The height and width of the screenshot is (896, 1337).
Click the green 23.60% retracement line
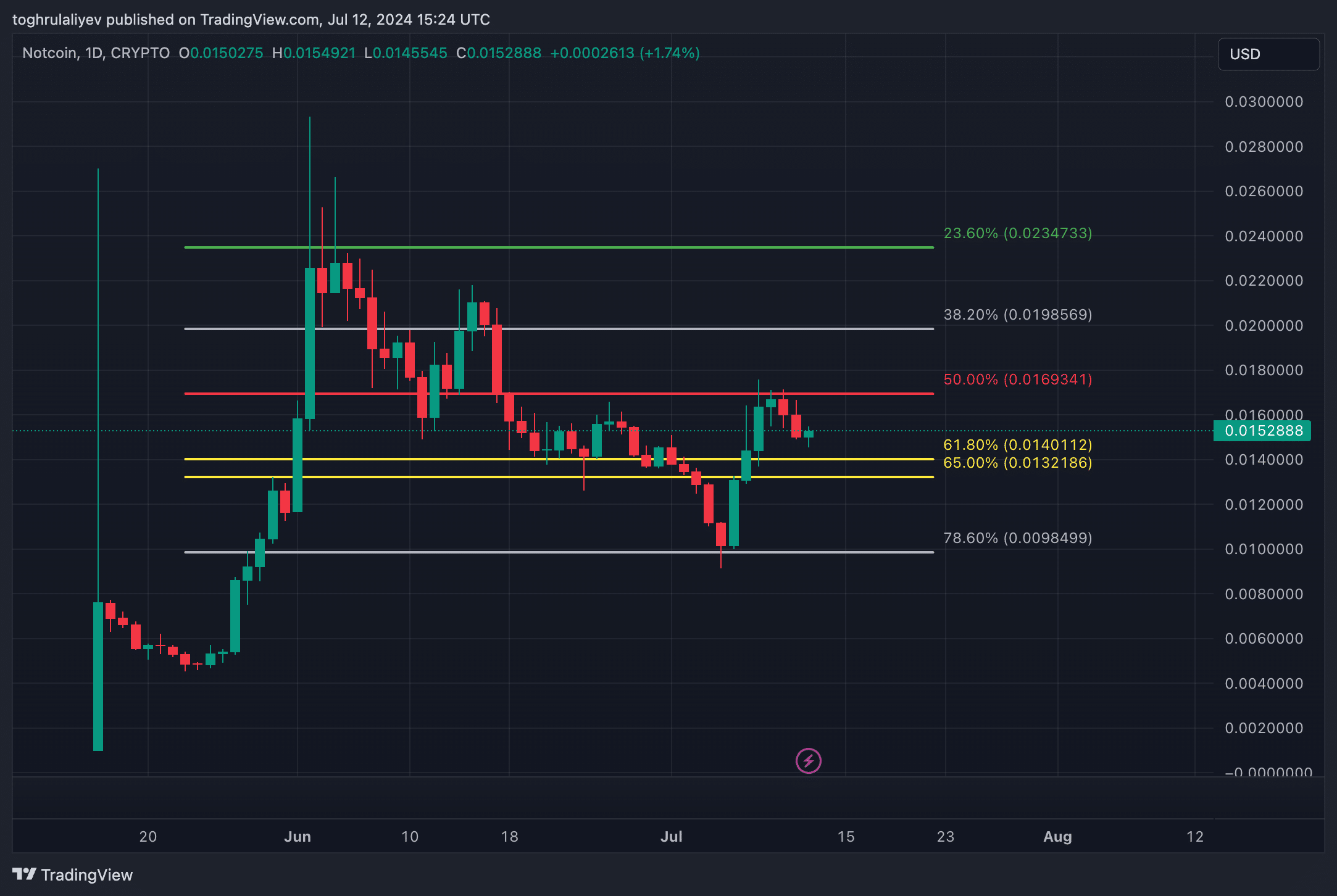click(559, 247)
